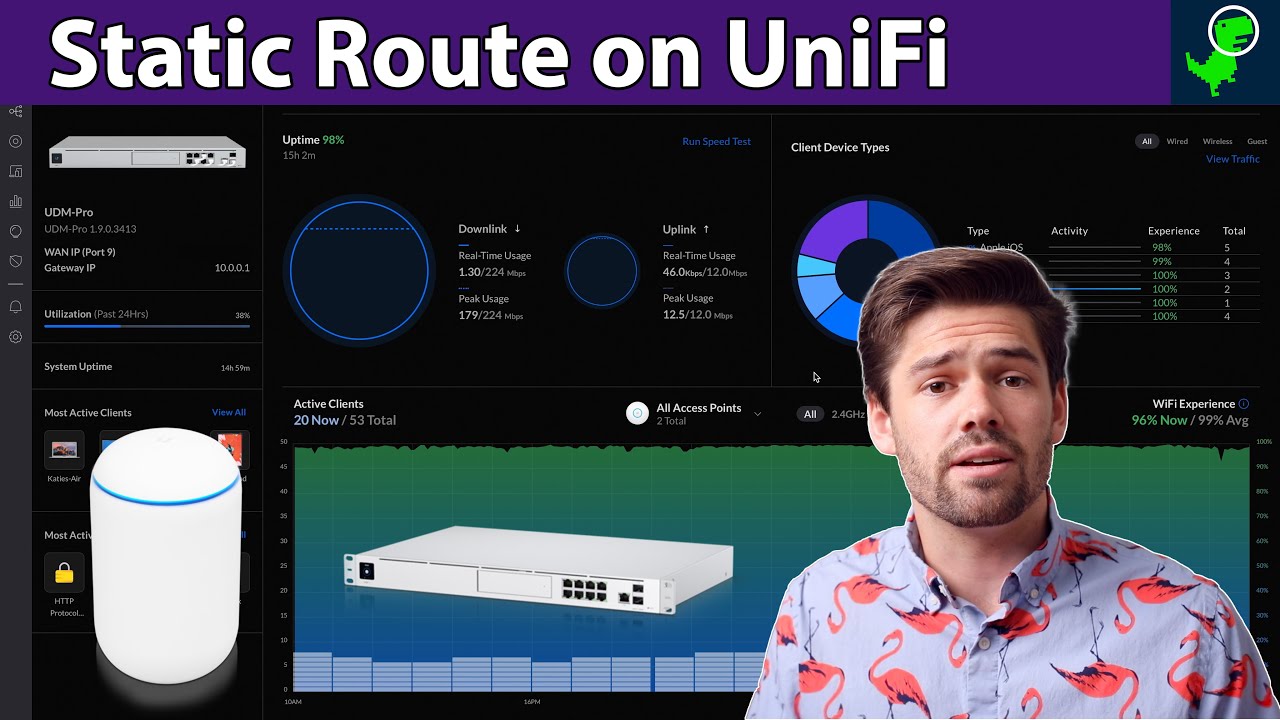This screenshot has height=720, width=1280.
Task: Click the 99% experience value row
Action: (x=1161, y=261)
